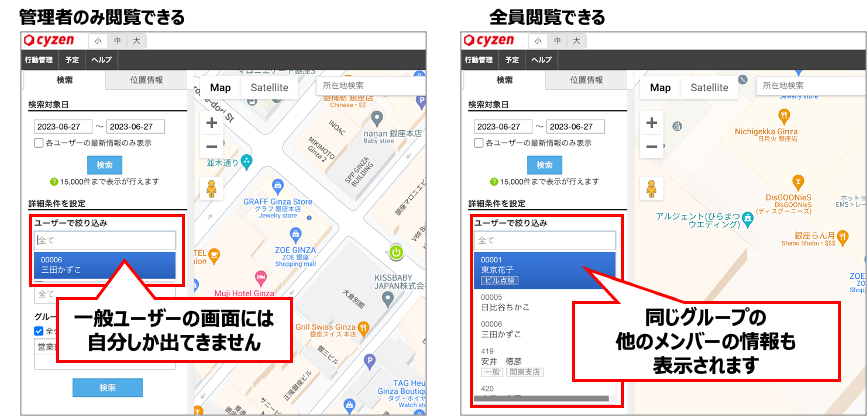
Task: Click Muji Hotel Ginza hotel pin
Action: (x=260, y=278)
